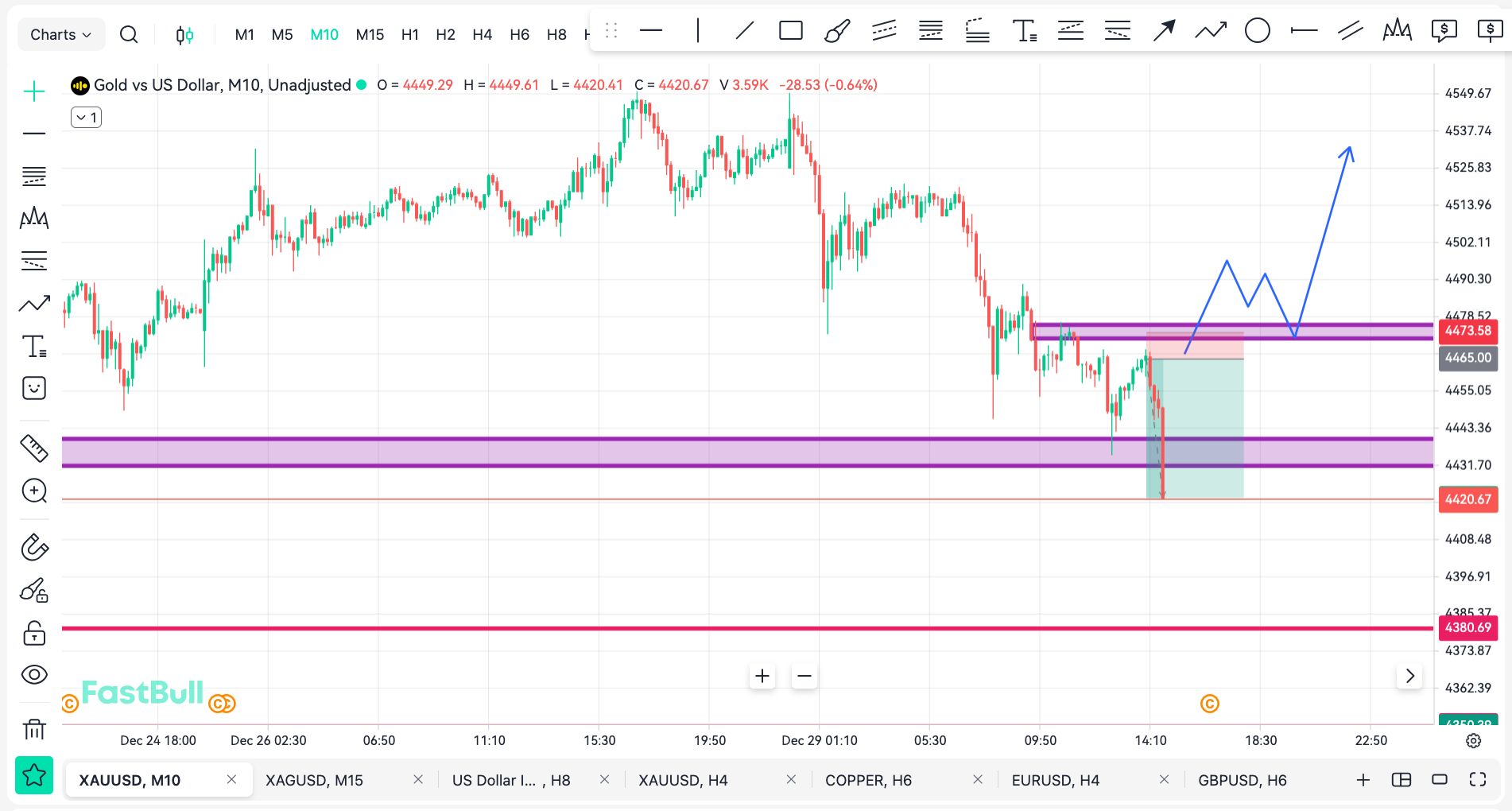Select the rectangle drawing tool
Viewport: 1512px width, 811px height.
790,31
